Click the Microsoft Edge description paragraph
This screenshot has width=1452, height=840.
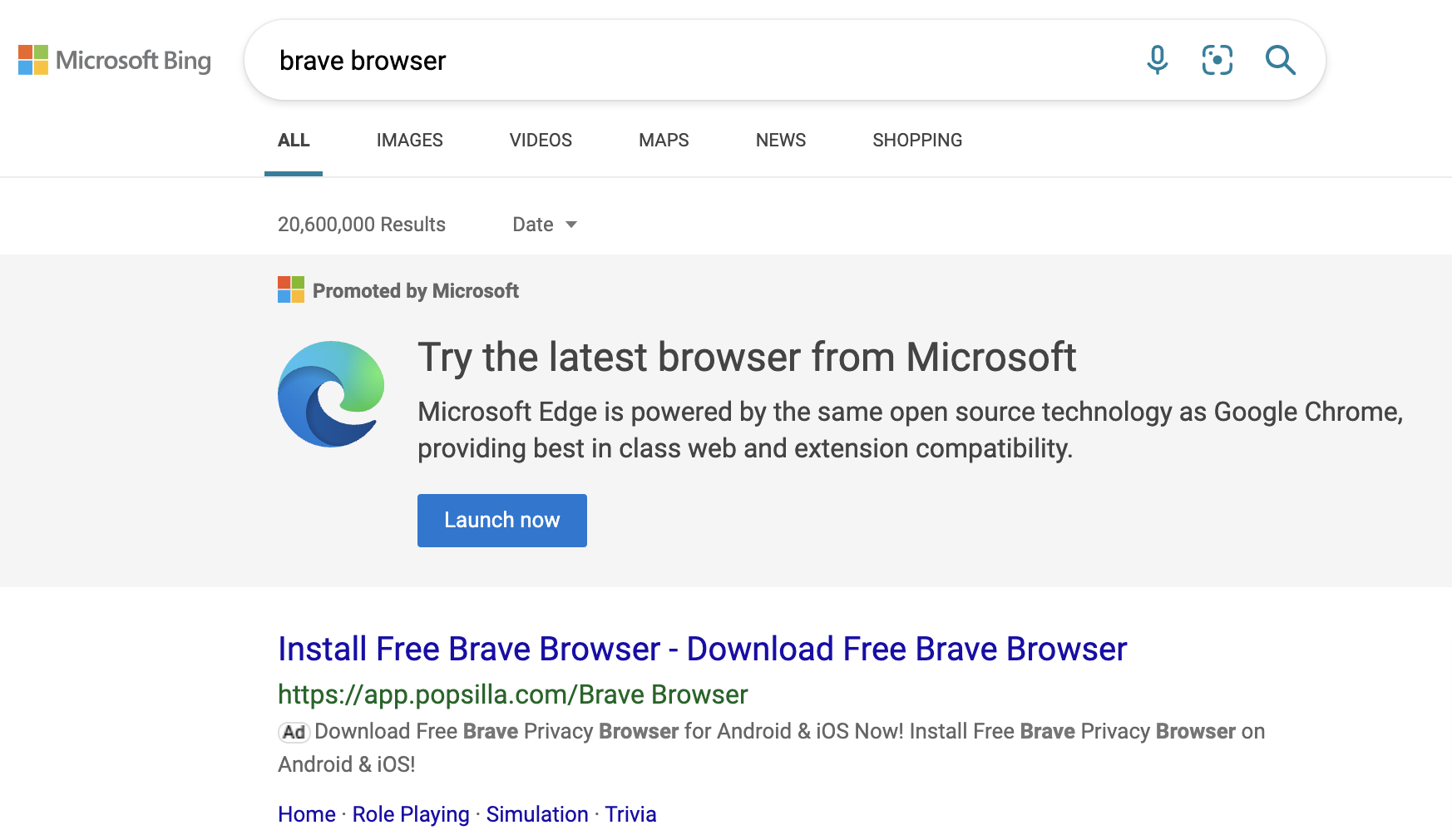(x=911, y=430)
